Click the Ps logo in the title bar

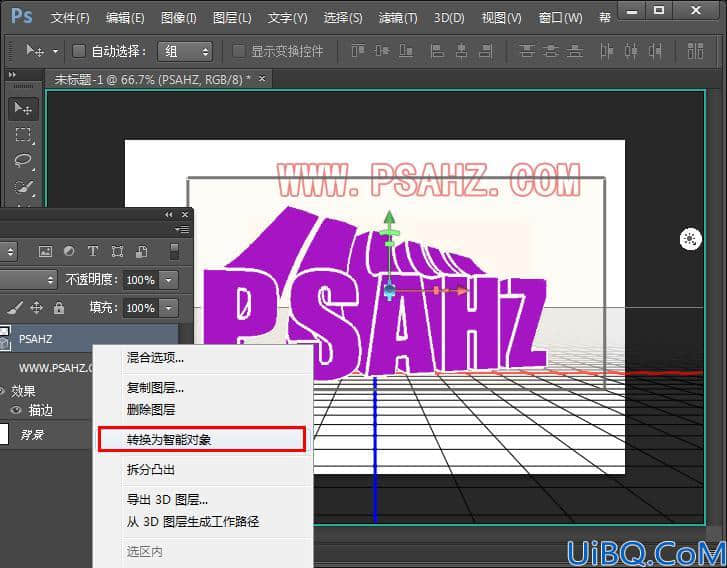point(21,16)
